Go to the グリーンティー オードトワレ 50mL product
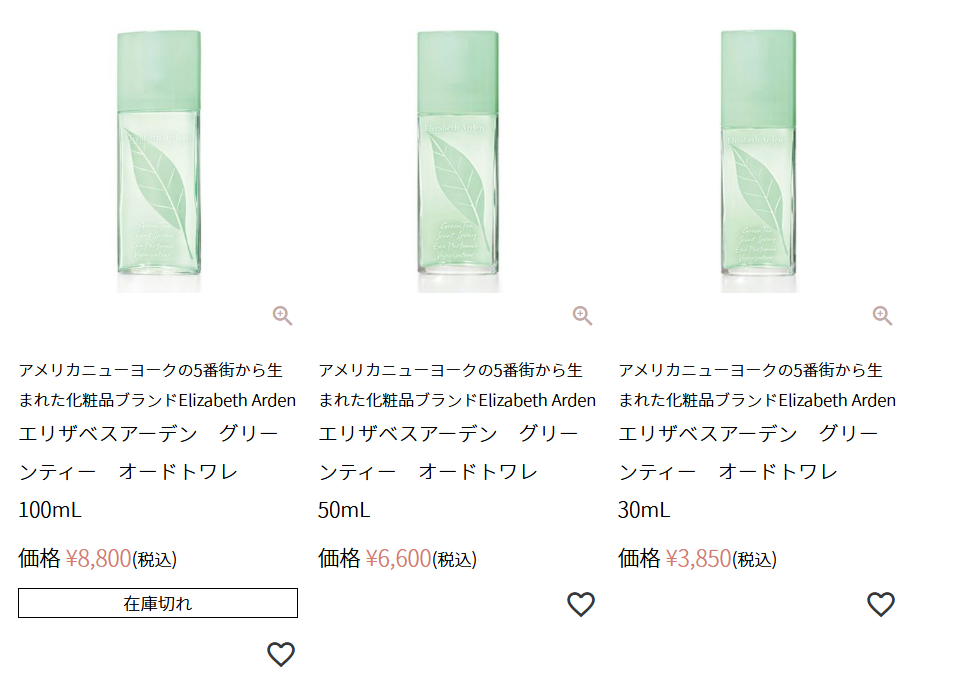The width and height of the screenshot is (960, 673). (448, 471)
